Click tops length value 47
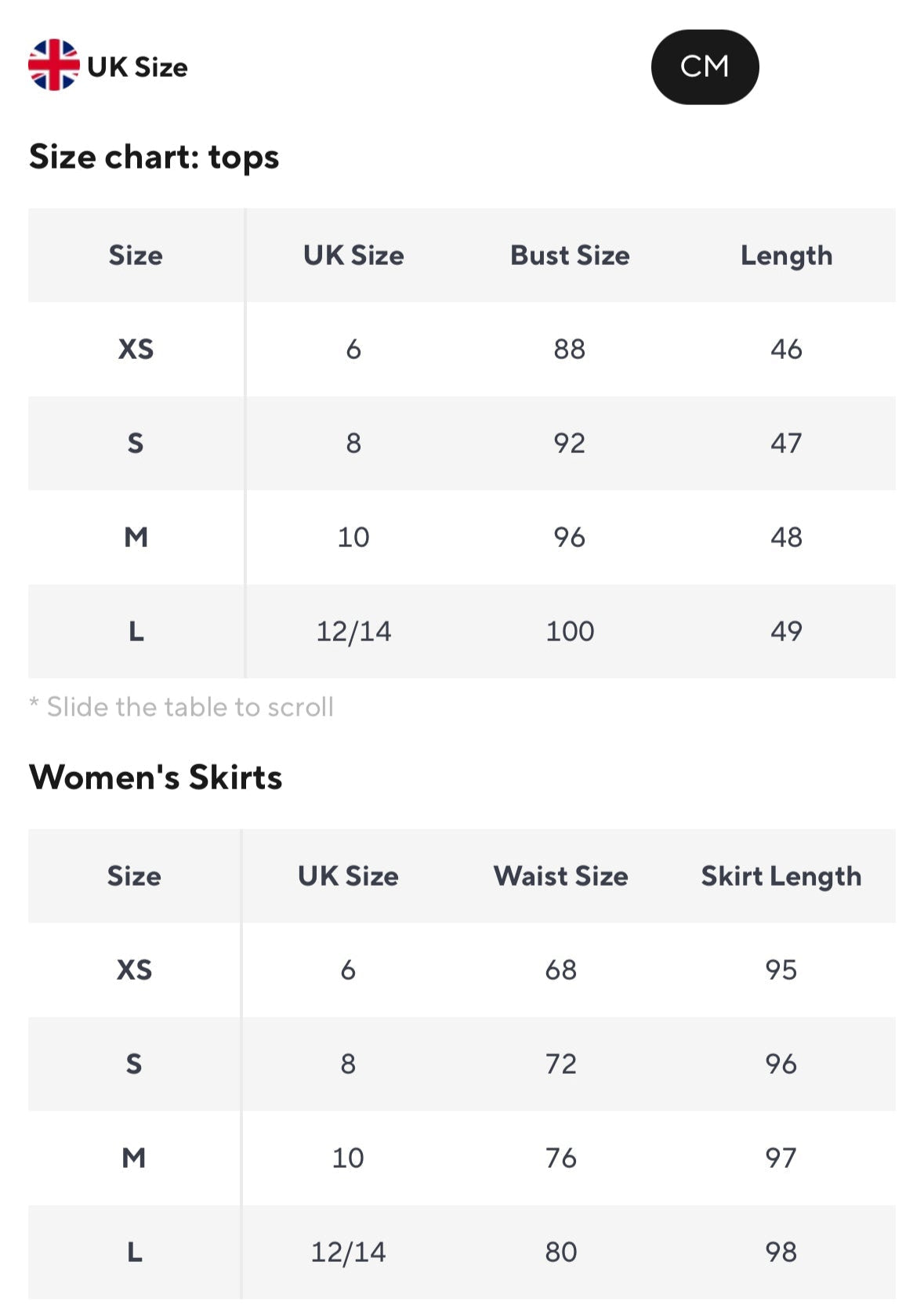Screen dimensions: 924x1316 click(786, 444)
